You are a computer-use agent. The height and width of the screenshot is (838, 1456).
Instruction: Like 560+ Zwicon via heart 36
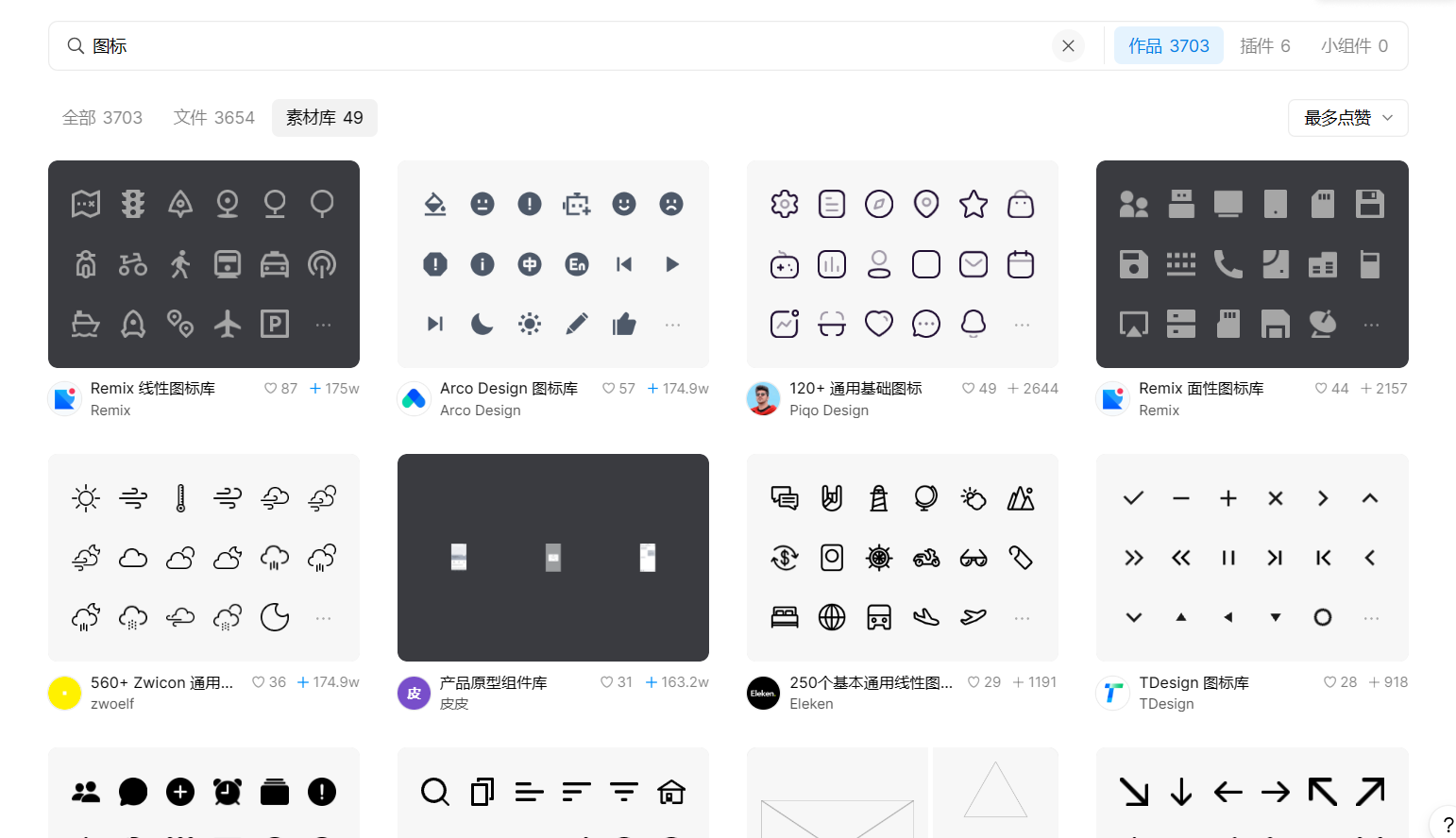tap(269, 682)
